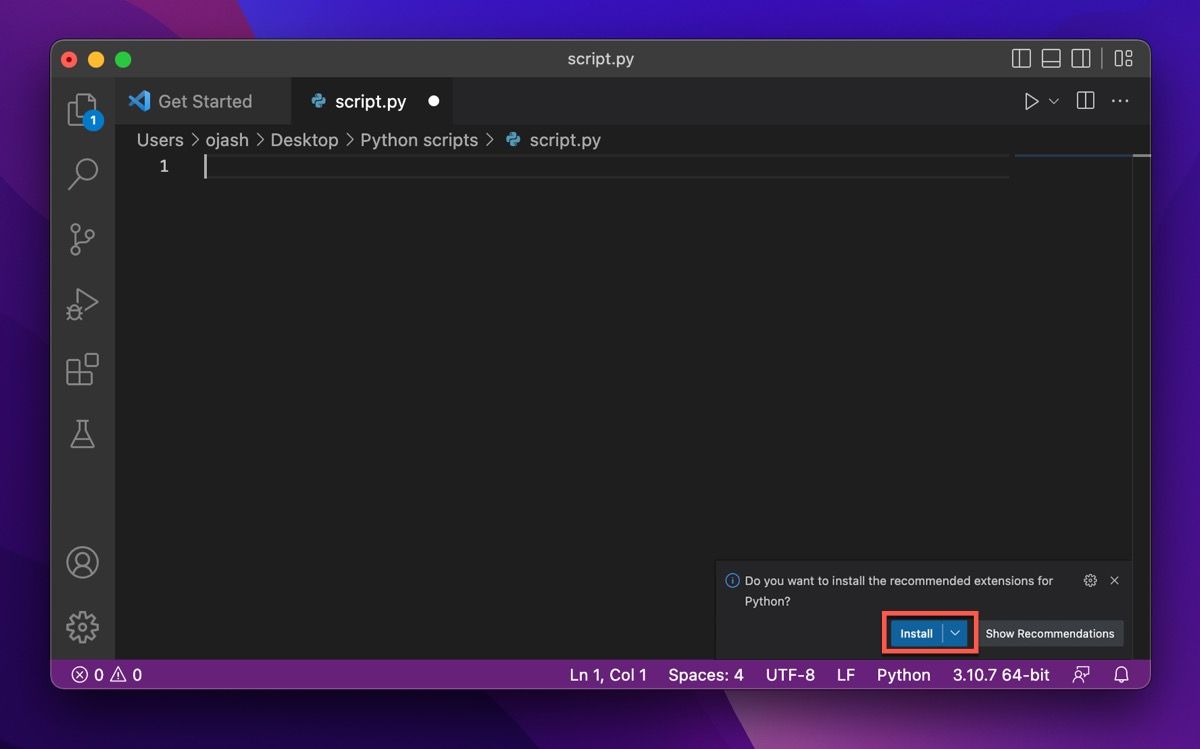The height and width of the screenshot is (749, 1200).
Task: Open the notifications bell
Action: [x=1121, y=674]
